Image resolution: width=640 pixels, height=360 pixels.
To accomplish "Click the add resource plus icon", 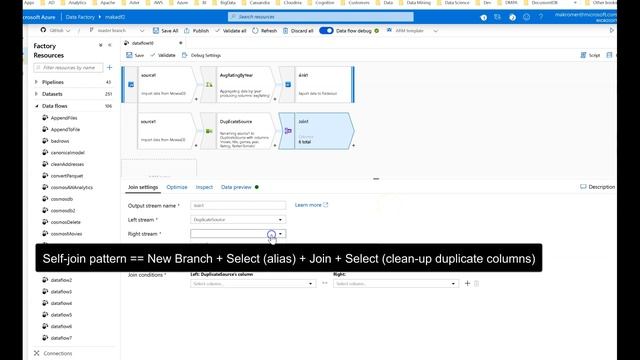I will tap(109, 67).
